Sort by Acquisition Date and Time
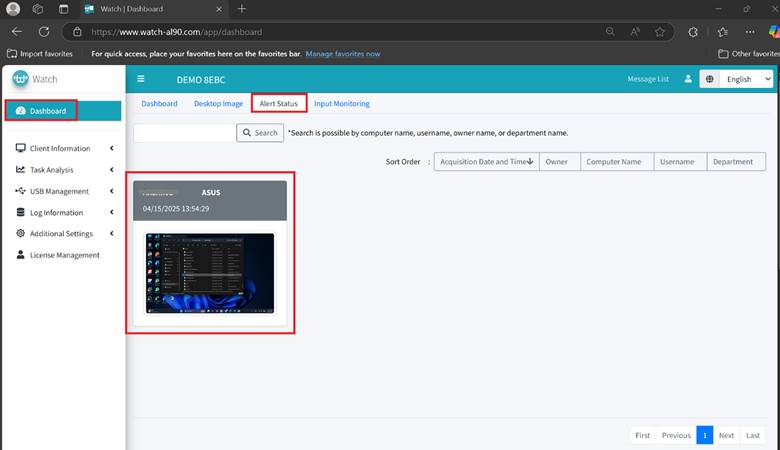The height and width of the screenshot is (450, 780). coord(486,161)
